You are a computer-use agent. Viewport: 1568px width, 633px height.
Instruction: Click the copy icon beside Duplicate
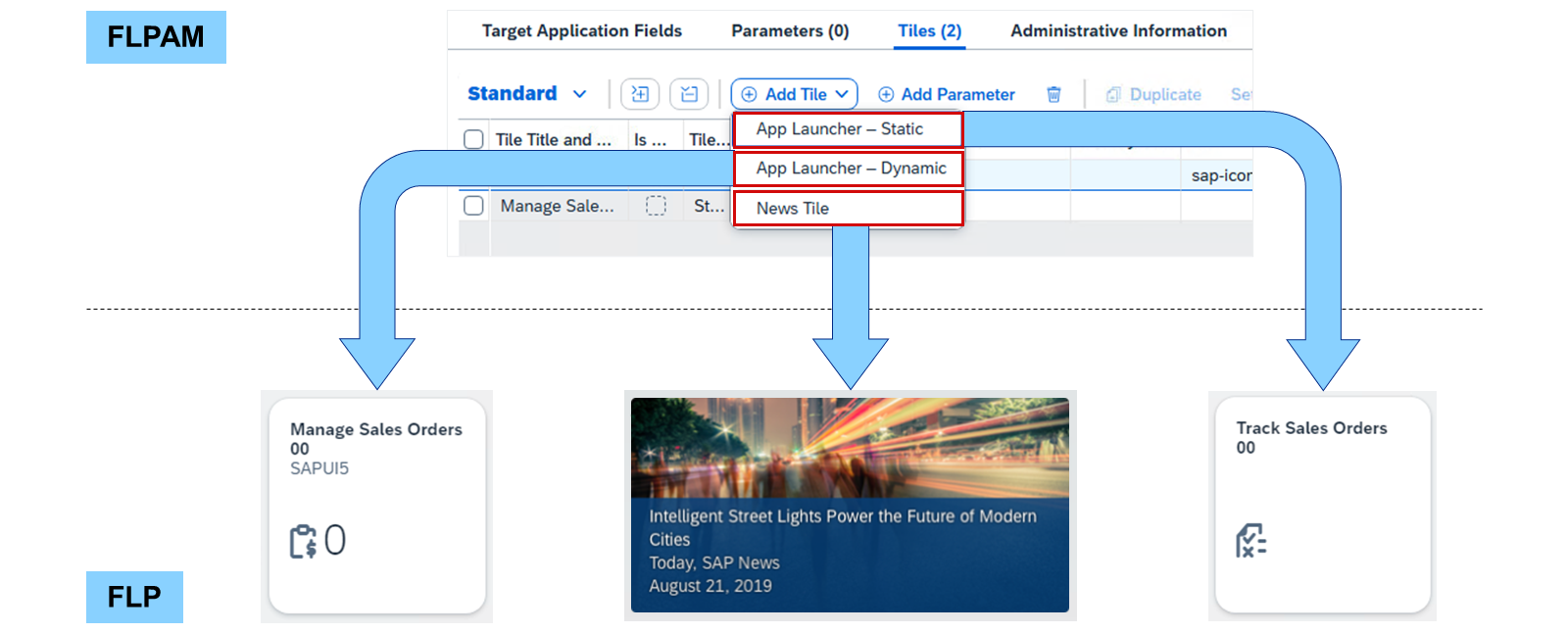[x=1113, y=95]
